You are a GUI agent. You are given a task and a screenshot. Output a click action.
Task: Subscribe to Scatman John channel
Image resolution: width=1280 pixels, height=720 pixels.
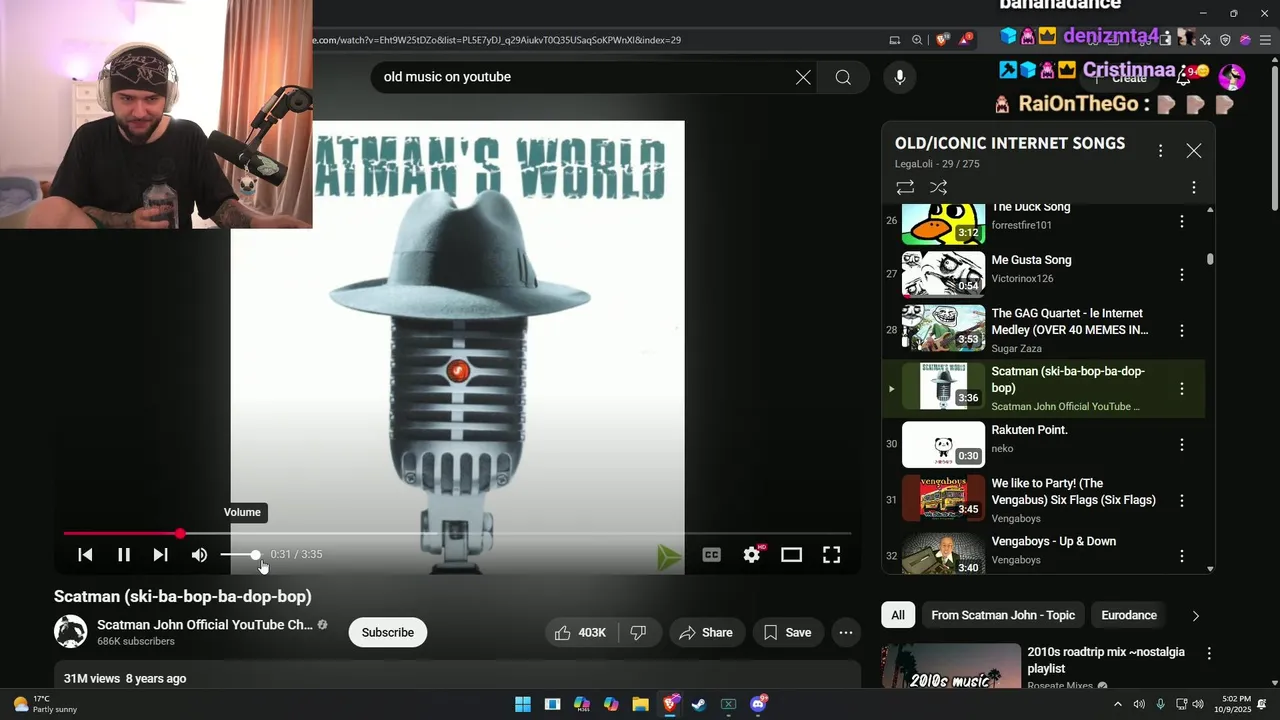[388, 632]
